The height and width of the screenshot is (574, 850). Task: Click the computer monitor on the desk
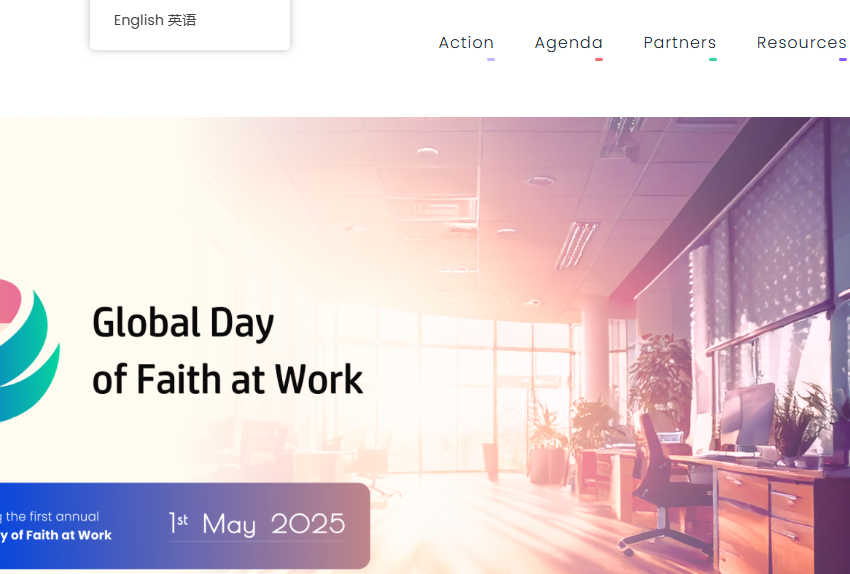[x=746, y=414]
